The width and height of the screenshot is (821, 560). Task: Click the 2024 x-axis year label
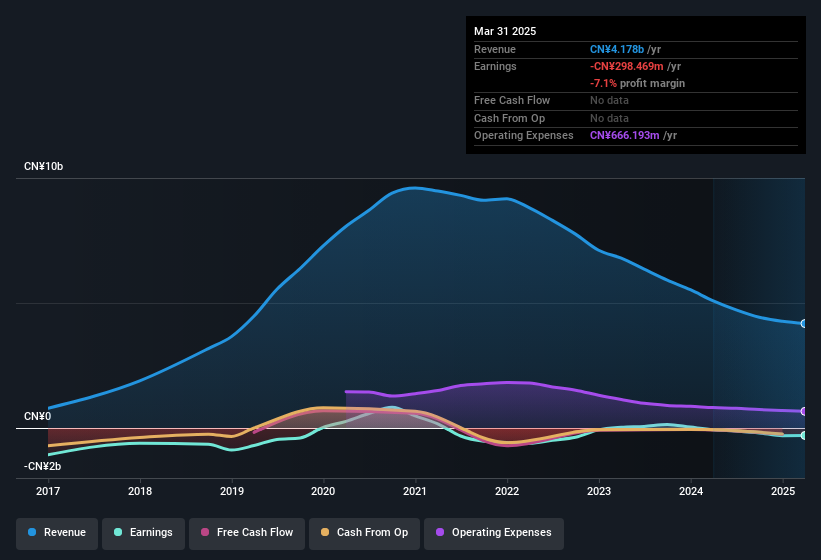691,491
